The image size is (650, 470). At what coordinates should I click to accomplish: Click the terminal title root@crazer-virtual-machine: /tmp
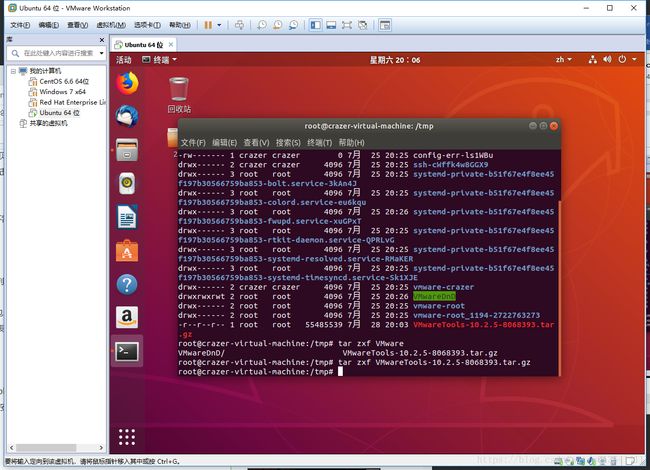(x=369, y=126)
